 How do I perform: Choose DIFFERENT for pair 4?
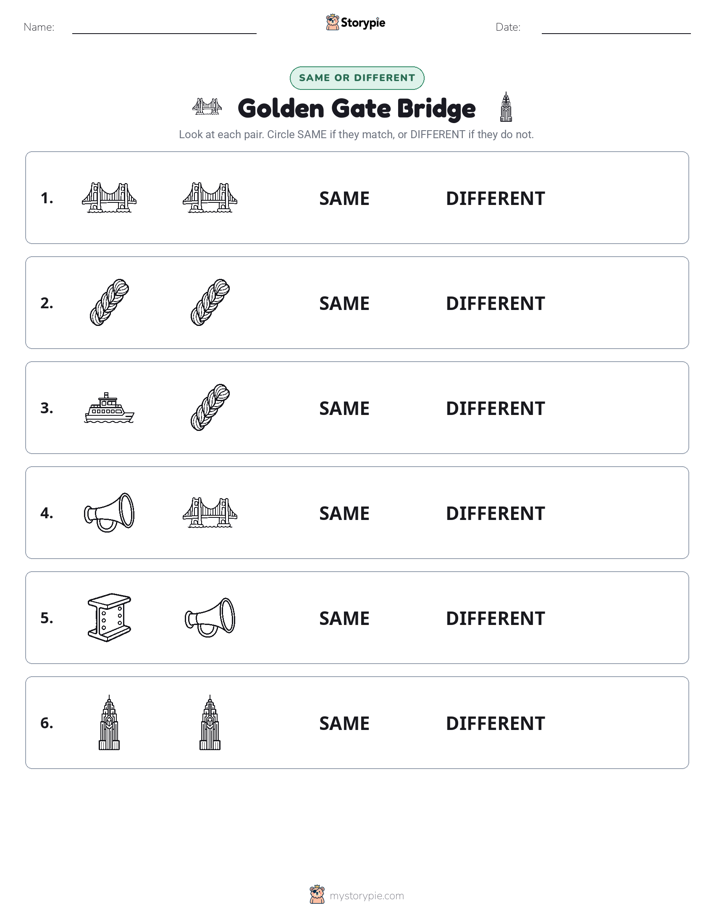(x=495, y=513)
